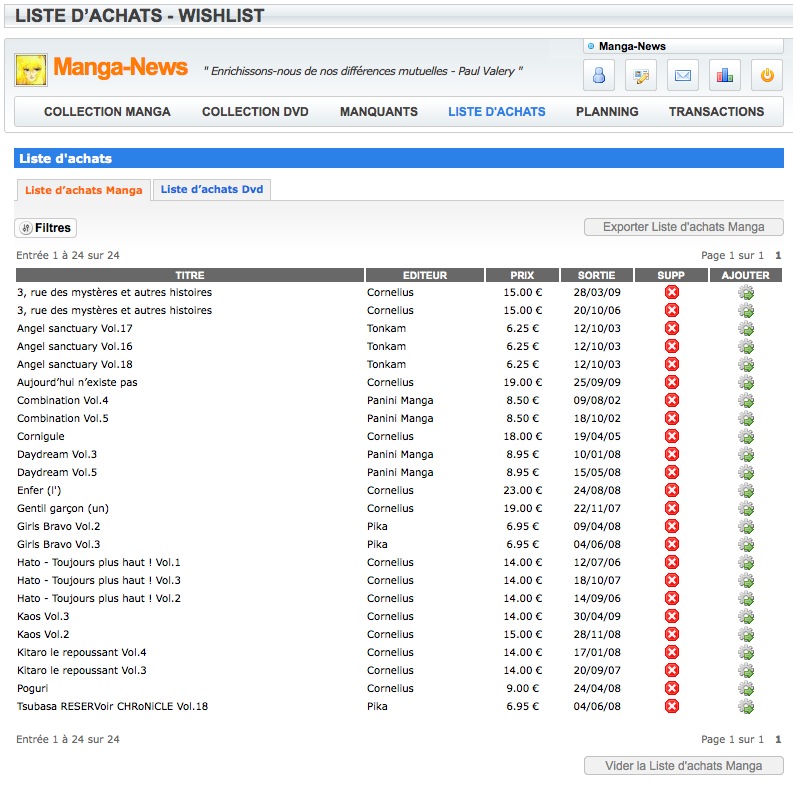
Task: Click the Manga-News username label
Action: click(x=632, y=47)
